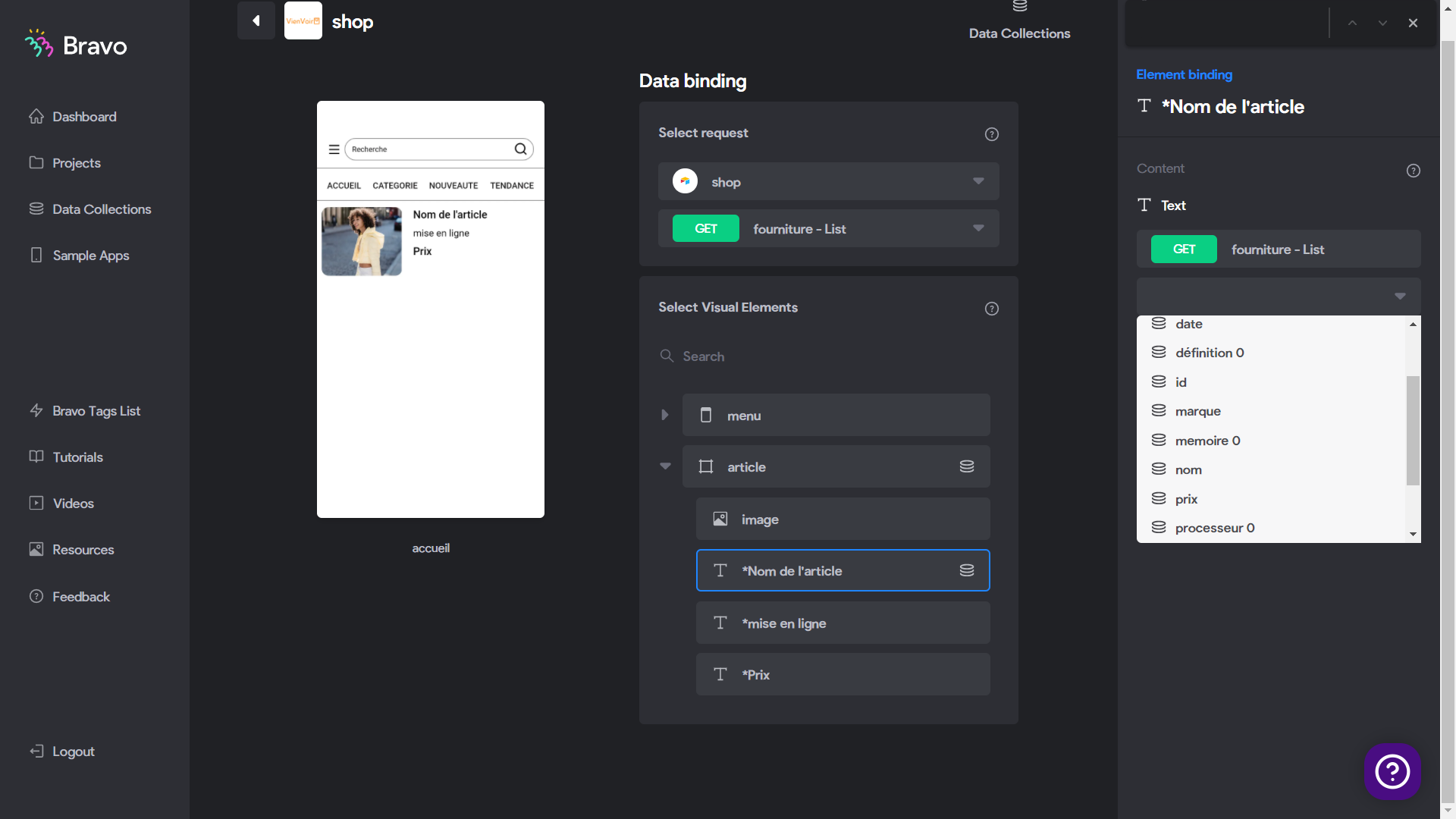Screen dimensions: 1456x819
Task: Open the fourniture - List dropdown
Action: coord(828,228)
